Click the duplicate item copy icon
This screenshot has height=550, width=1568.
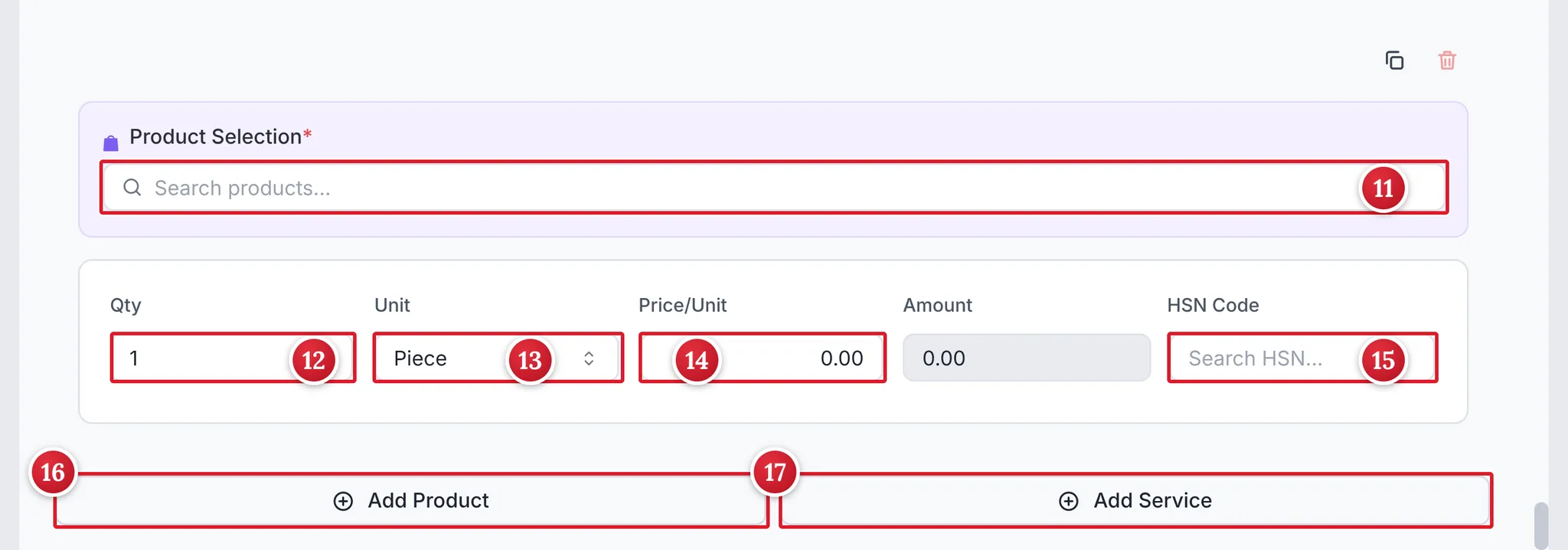[x=1394, y=61]
